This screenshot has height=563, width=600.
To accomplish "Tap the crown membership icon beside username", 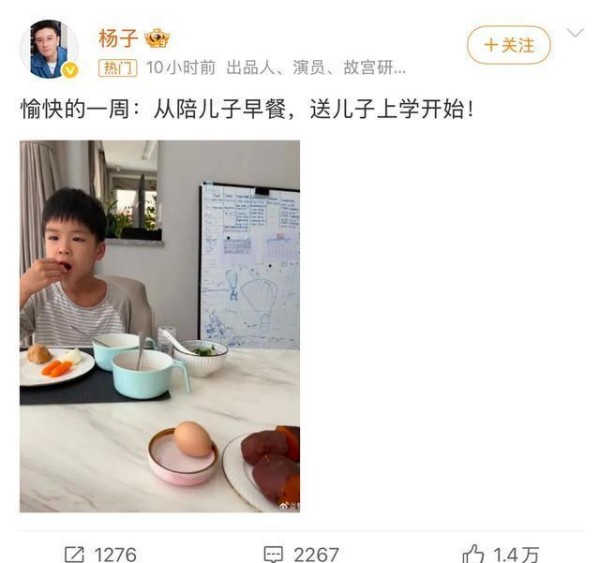I will pyautogui.click(x=157, y=38).
